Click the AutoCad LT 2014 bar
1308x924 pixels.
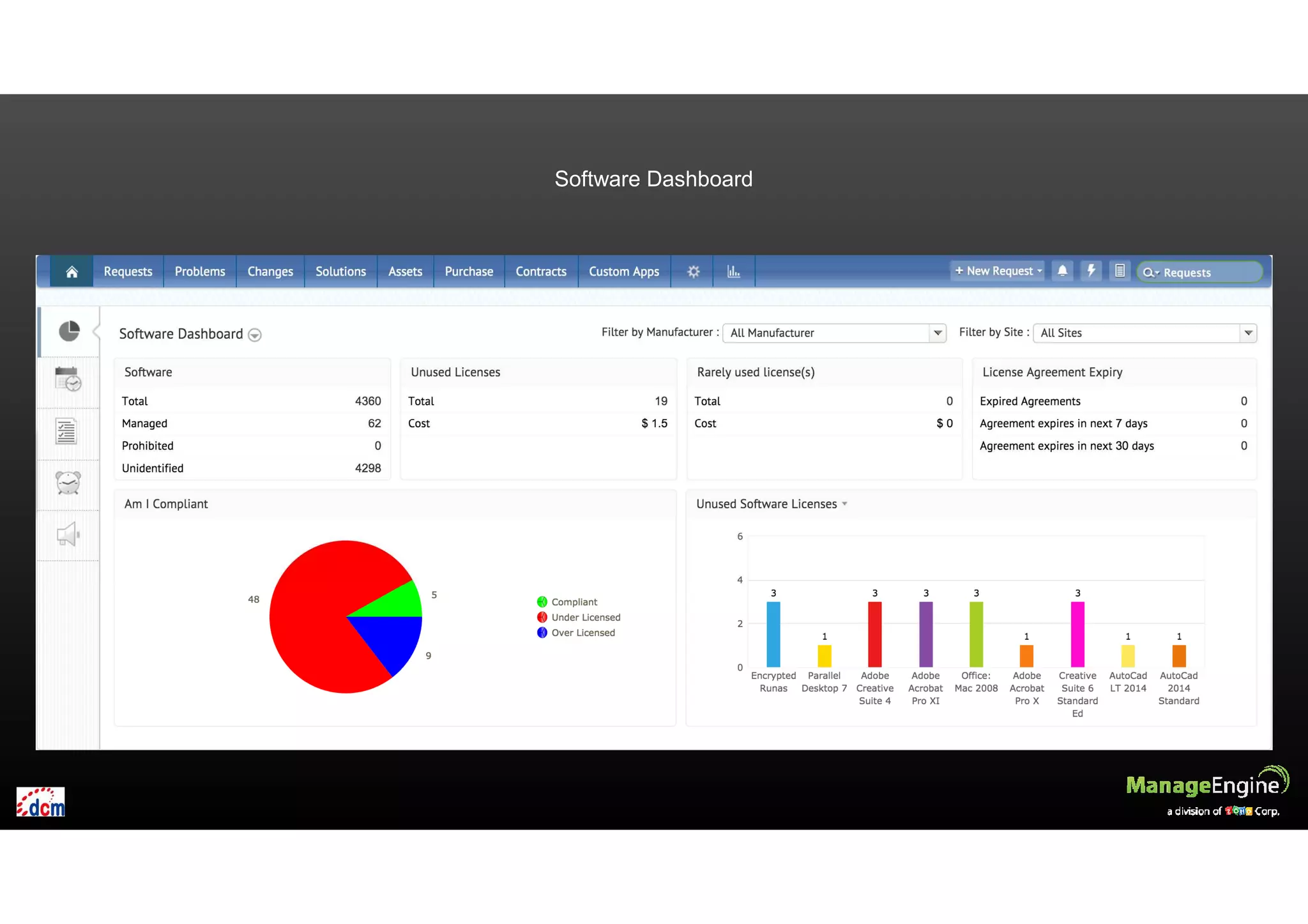pyautogui.click(x=1129, y=656)
